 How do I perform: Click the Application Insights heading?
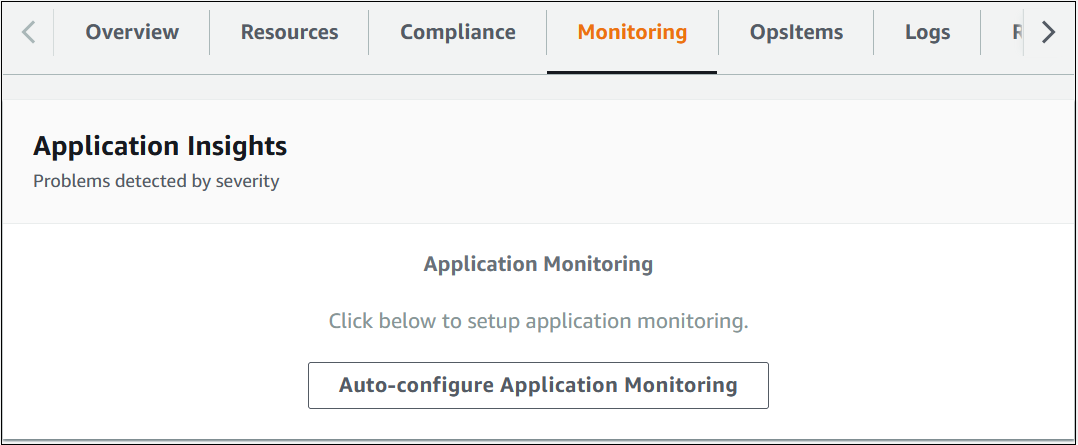pyautogui.click(x=160, y=147)
